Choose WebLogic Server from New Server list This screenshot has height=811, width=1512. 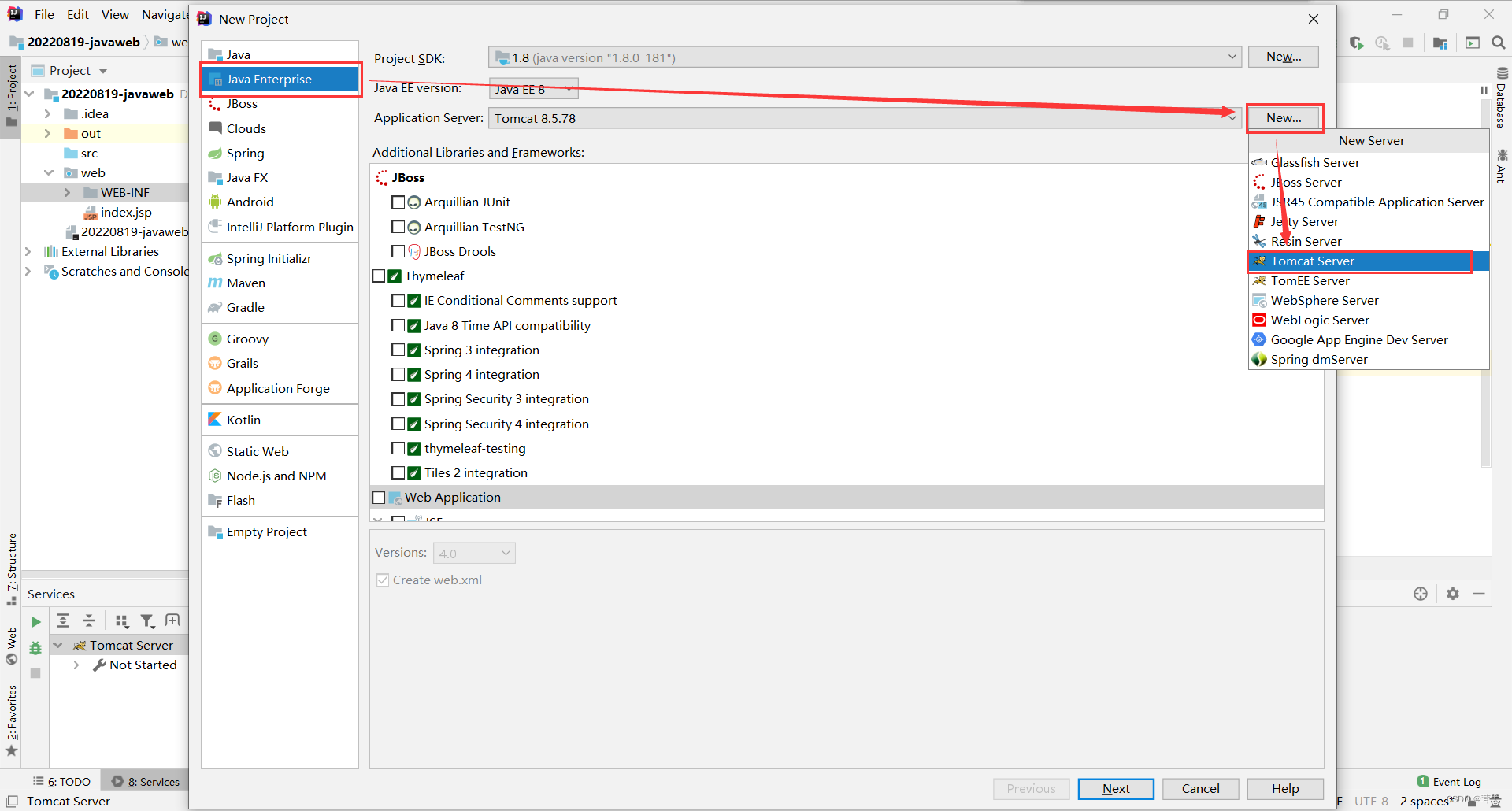(1369, 320)
